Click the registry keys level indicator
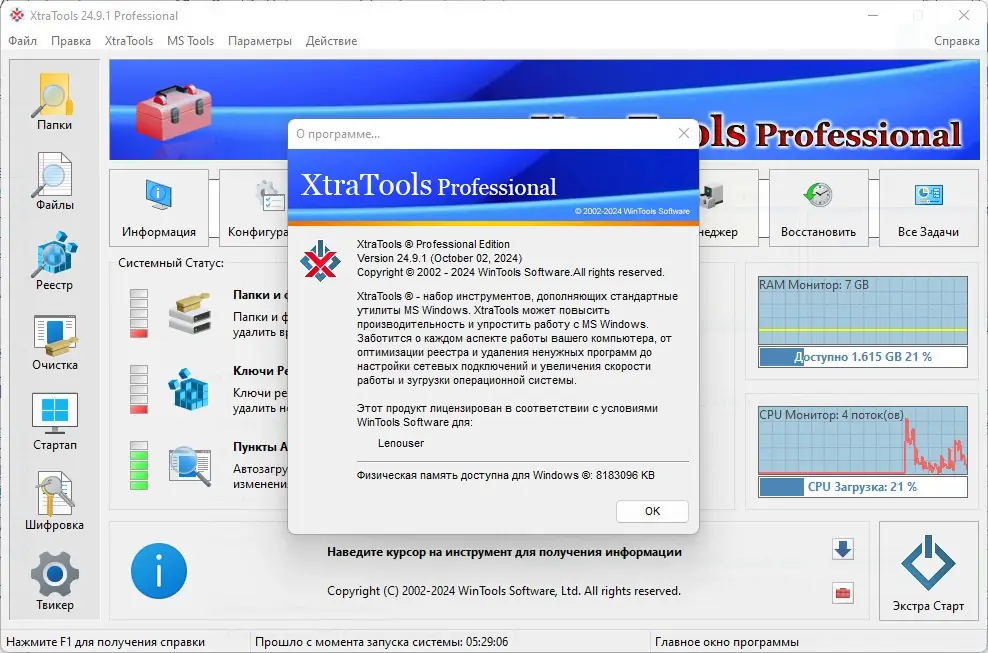The width and height of the screenshot is (988, 653). 139,389
